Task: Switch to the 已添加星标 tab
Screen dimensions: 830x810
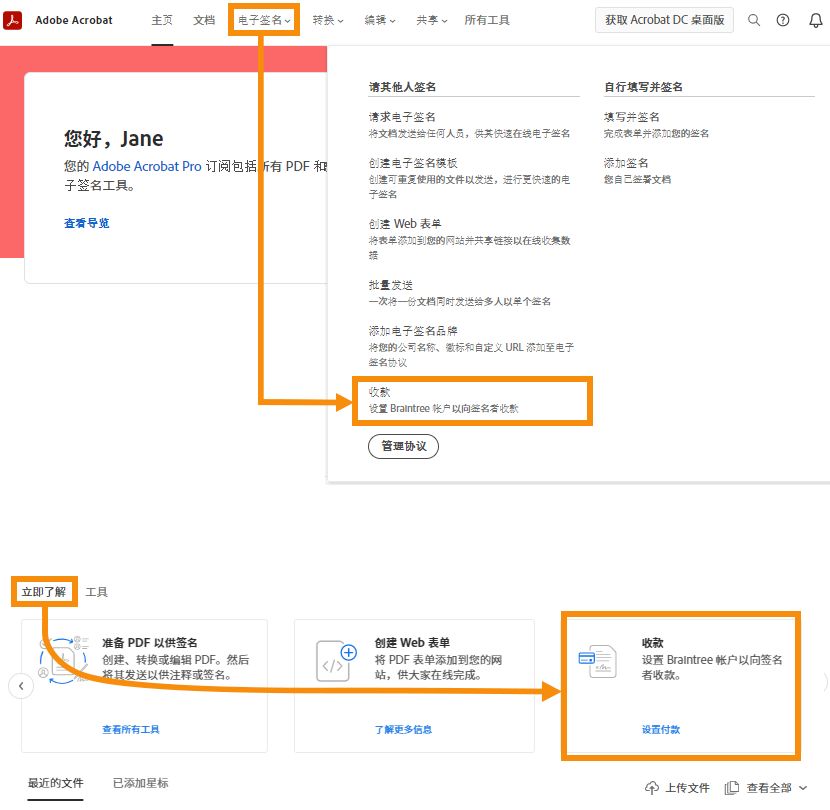Action: pyautogui.click(x=140, y=783)
